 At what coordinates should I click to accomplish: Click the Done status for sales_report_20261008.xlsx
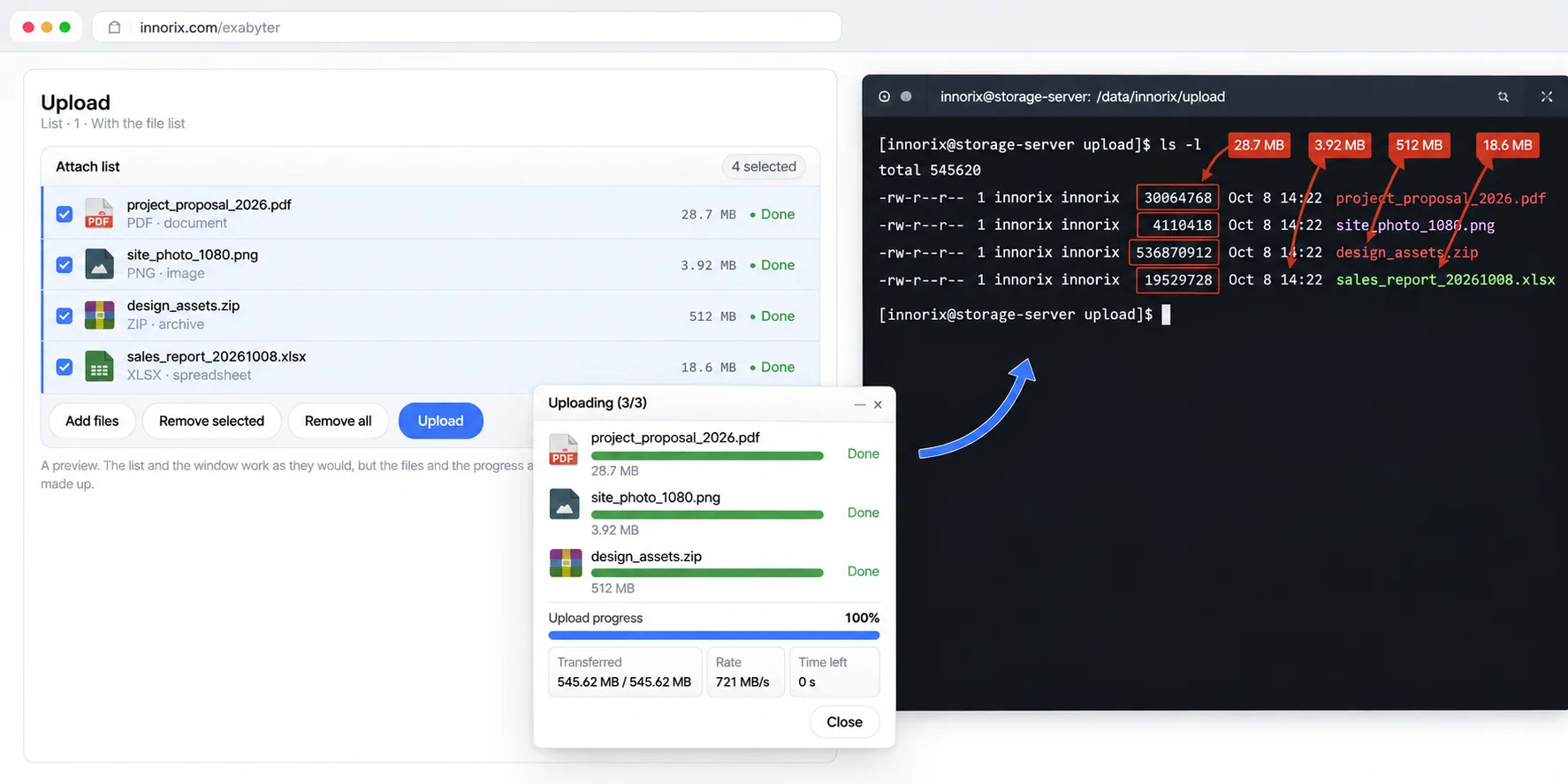[x=773, y=367]
